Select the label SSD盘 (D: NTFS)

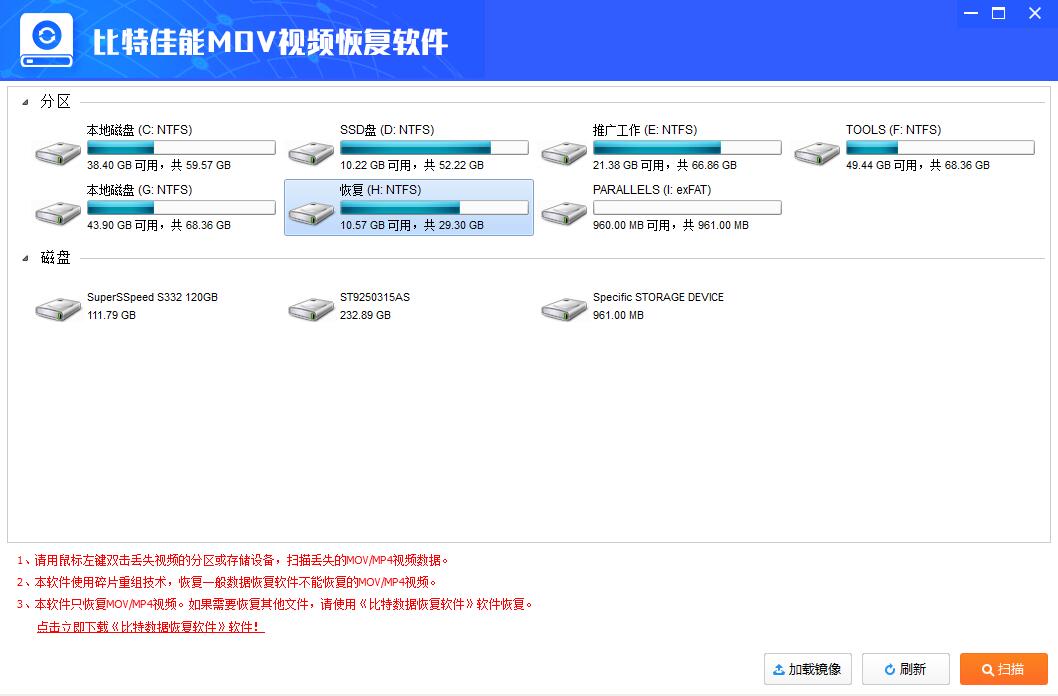point(387,130)
